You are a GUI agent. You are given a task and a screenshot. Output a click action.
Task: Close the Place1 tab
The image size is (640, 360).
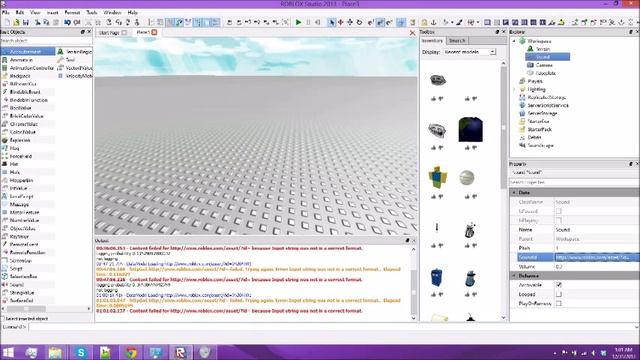(154, 32)
